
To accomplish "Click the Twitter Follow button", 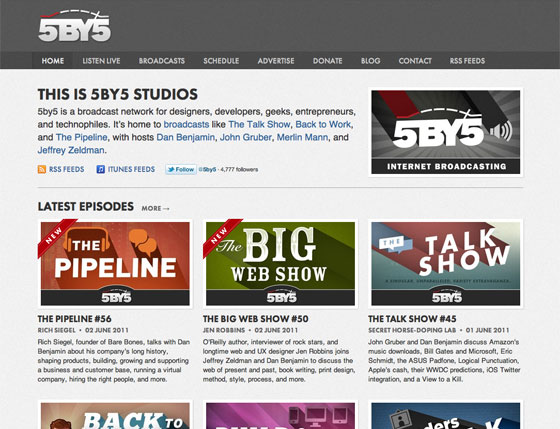I will (181, 169).
